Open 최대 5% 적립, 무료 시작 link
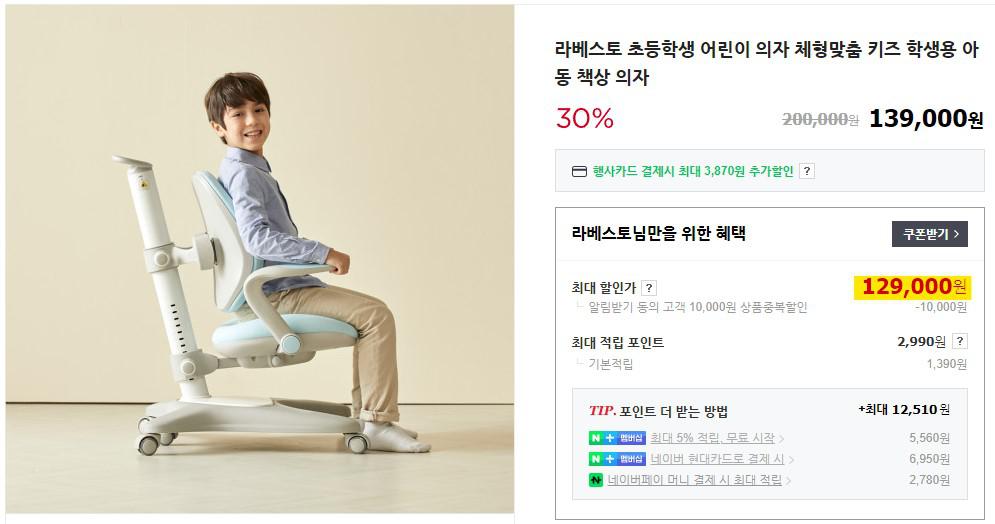The image size is (995, 524). click(x=712, y=438)
